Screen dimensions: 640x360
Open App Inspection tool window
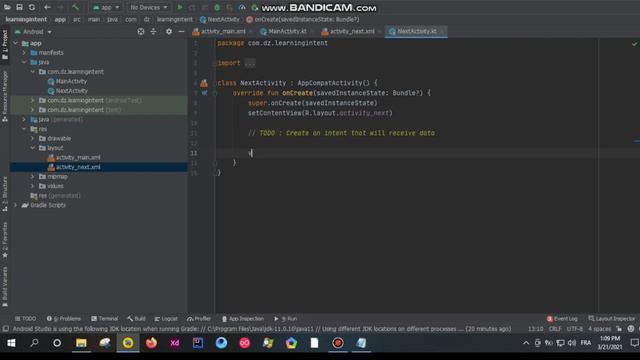(x=243, y=318)
